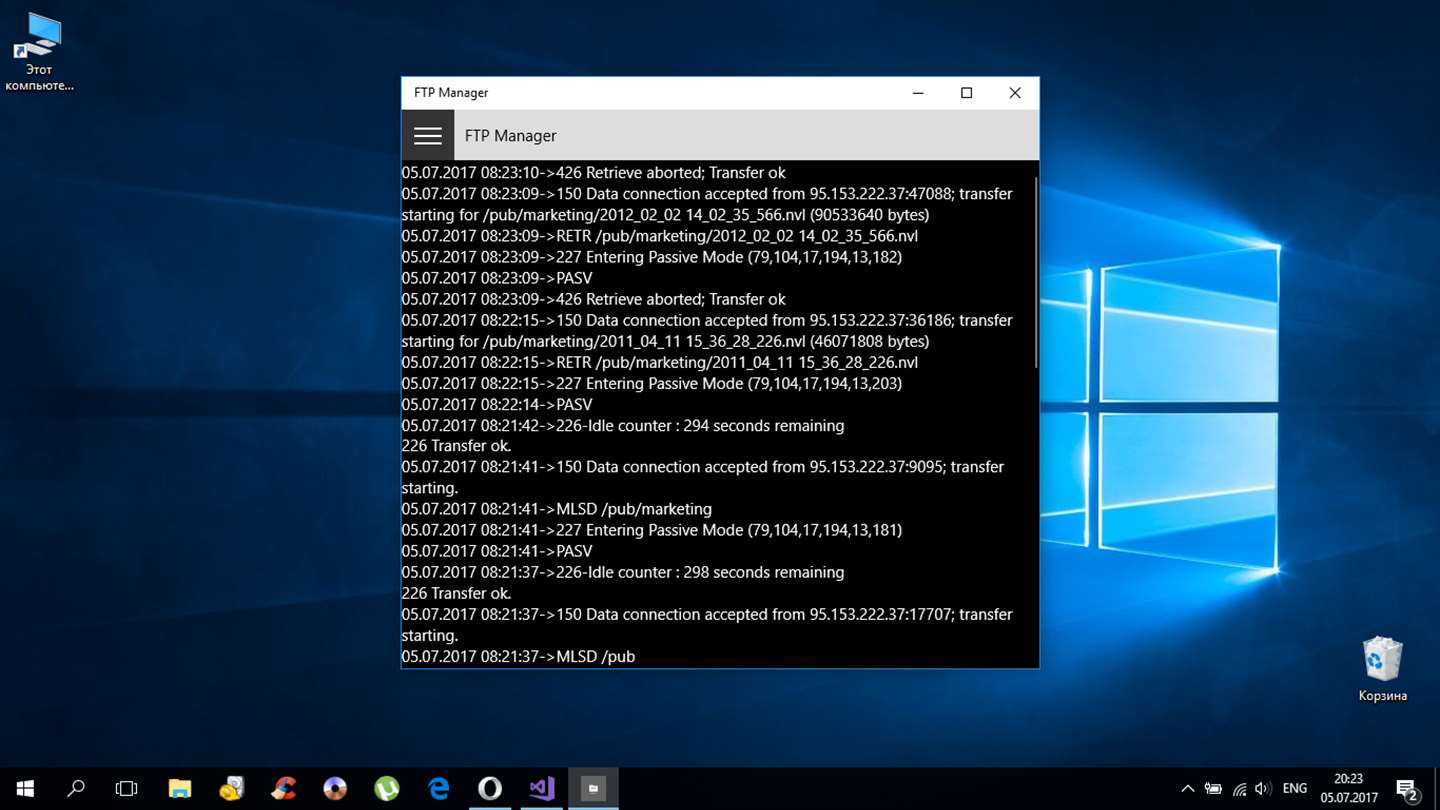The height and width of the screenshot is (810, 1440).
Task: Click the '08:21:41->PASV' log line
Action: pyautogui.click(x=497, y=551)
